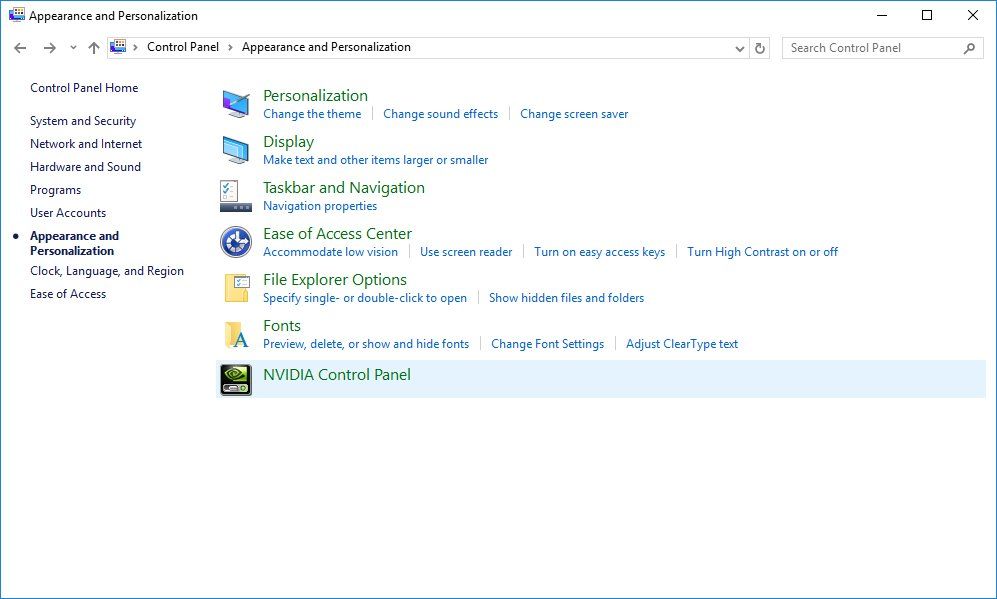Viewport: 997px width, 599px height.
Task: Click inside the Search Control Panel field
Action: 870,47
